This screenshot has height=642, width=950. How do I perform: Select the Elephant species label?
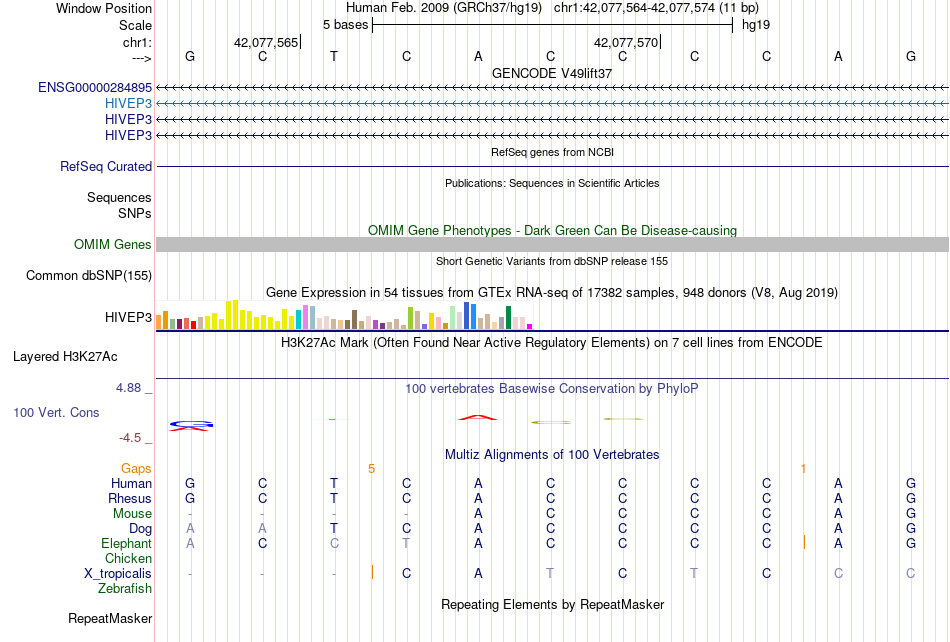(x=127, y=543)
